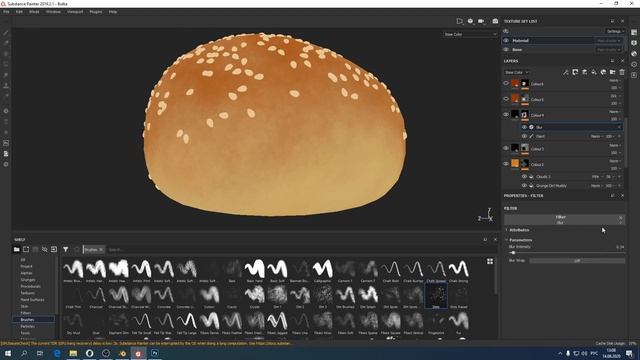Open the viewport Base Color display dropdown
This screenshot has height=360, width=640.
[x=470, y=34]
